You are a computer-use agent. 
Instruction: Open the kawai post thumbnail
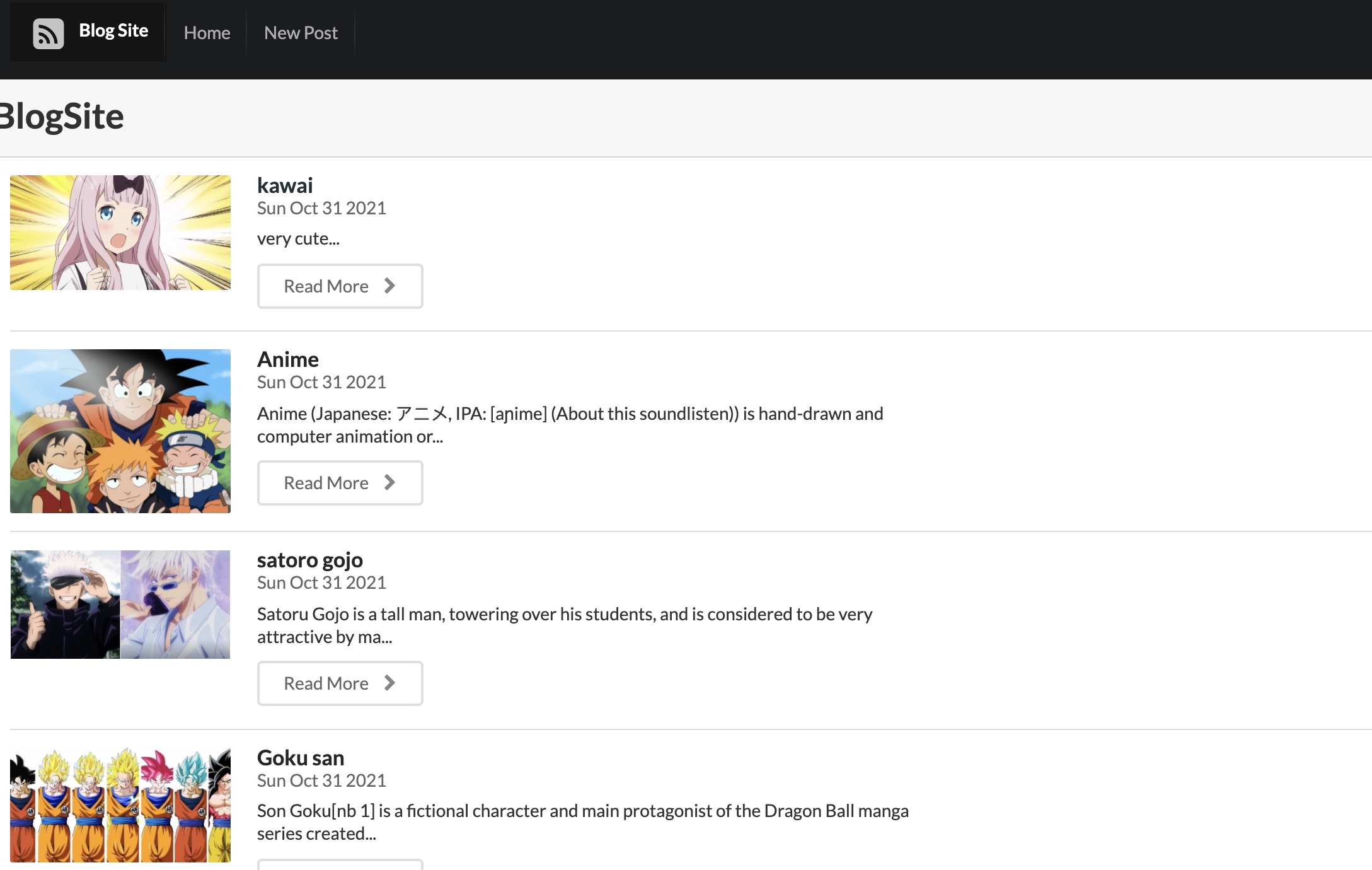click(x=120, y=233)
